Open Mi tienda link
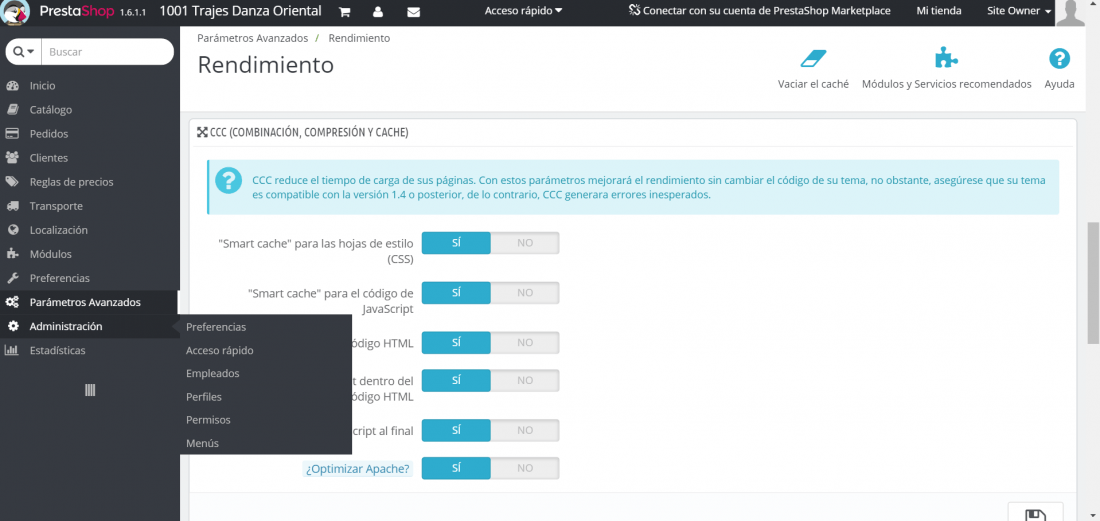 click(939, 11)
